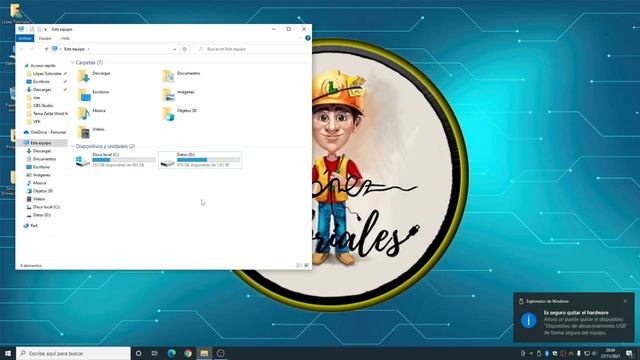The height and width of the screenshot is (360, 640).
Task: Open the address bar history dropdown
Action: [175, 49]
